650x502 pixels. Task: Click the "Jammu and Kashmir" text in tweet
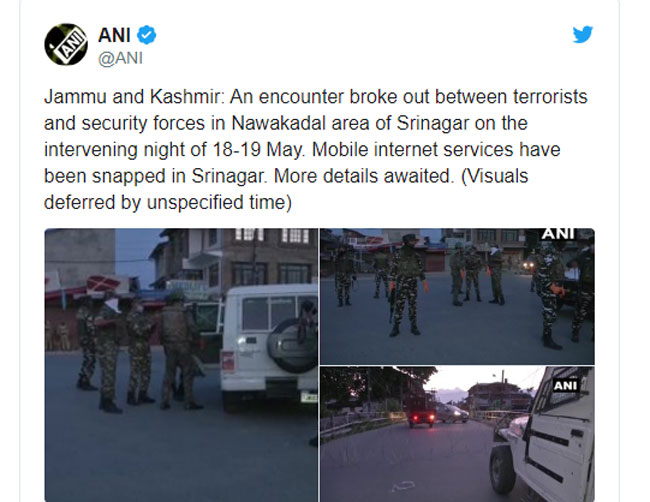click(132, 97)
